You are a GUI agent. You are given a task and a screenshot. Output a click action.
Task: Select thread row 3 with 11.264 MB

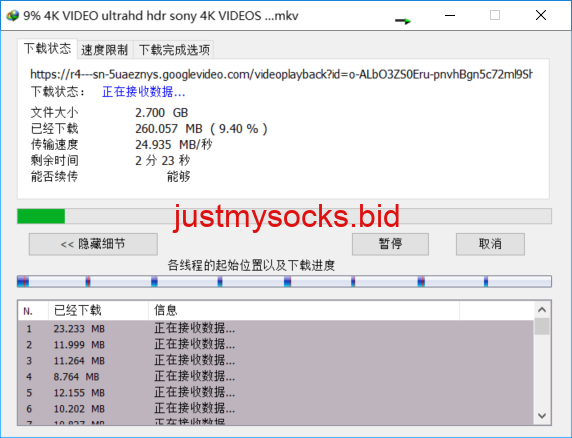click(x=275, y=361)
